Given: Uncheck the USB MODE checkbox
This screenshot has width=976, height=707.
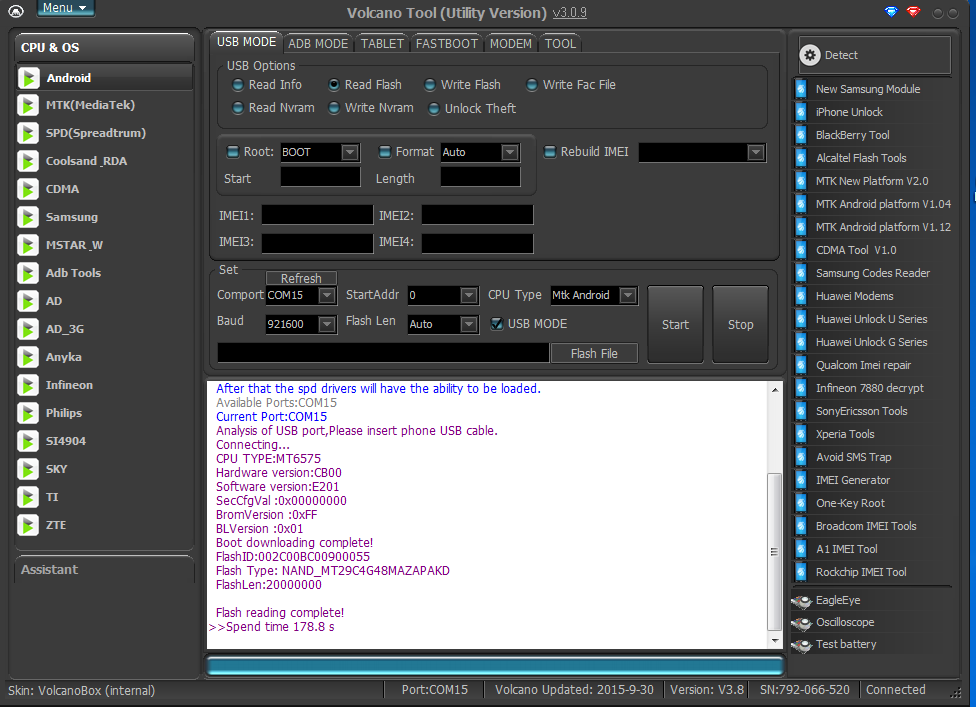Looking at the screenshot, I should pos(497,324).
